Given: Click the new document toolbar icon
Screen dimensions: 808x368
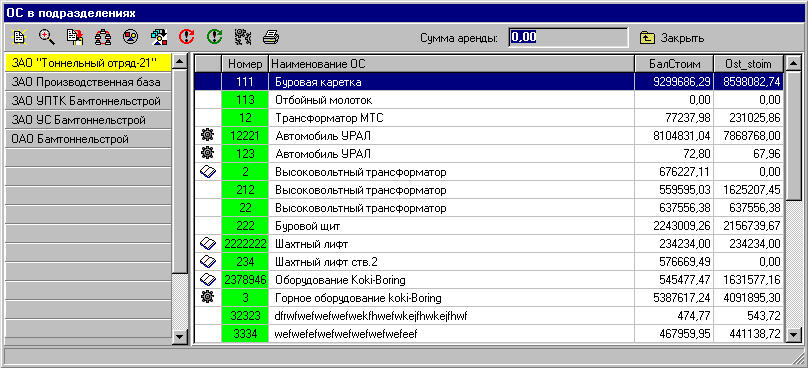Looking at the screenshot, I should (x=19, y=37).
